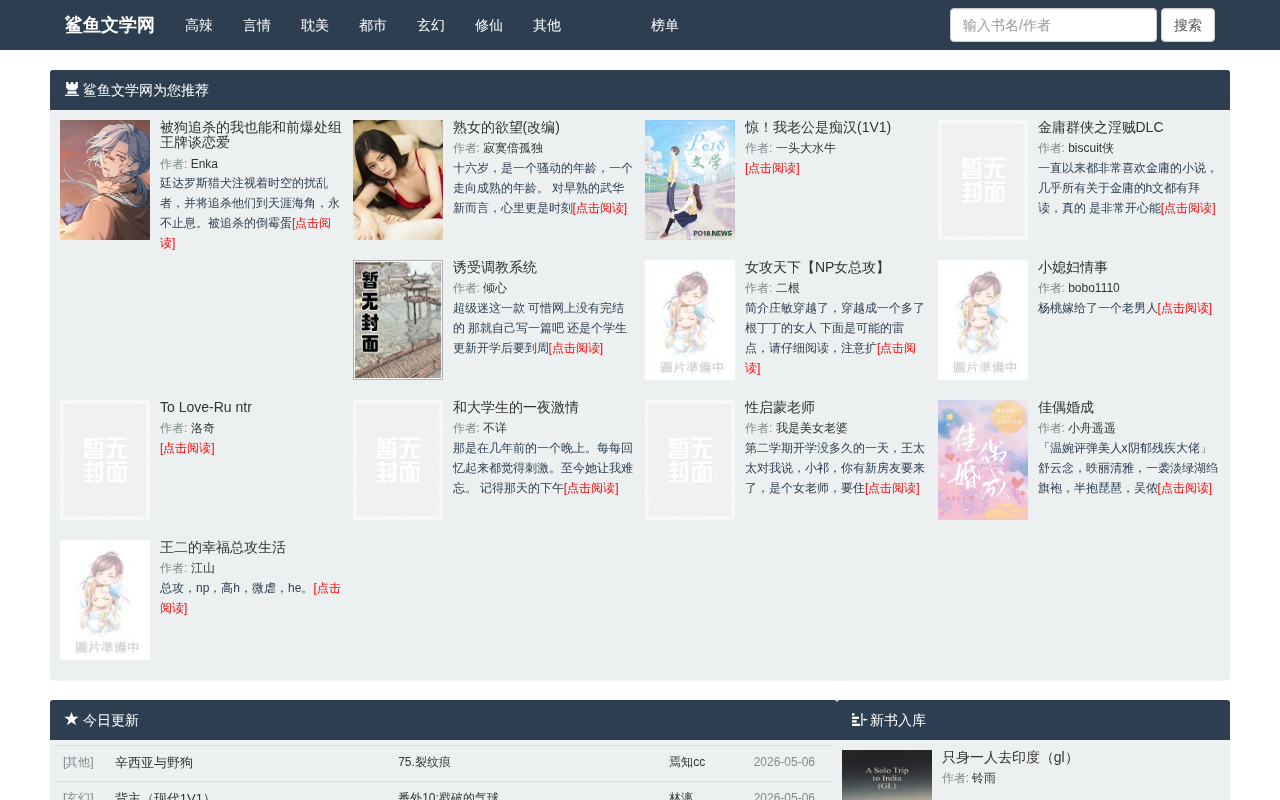This screenshot has height=800, width=1280.
Task: Open the cover of 惊！我老公是痴汉(1V1)
Action: pos(690,180)
